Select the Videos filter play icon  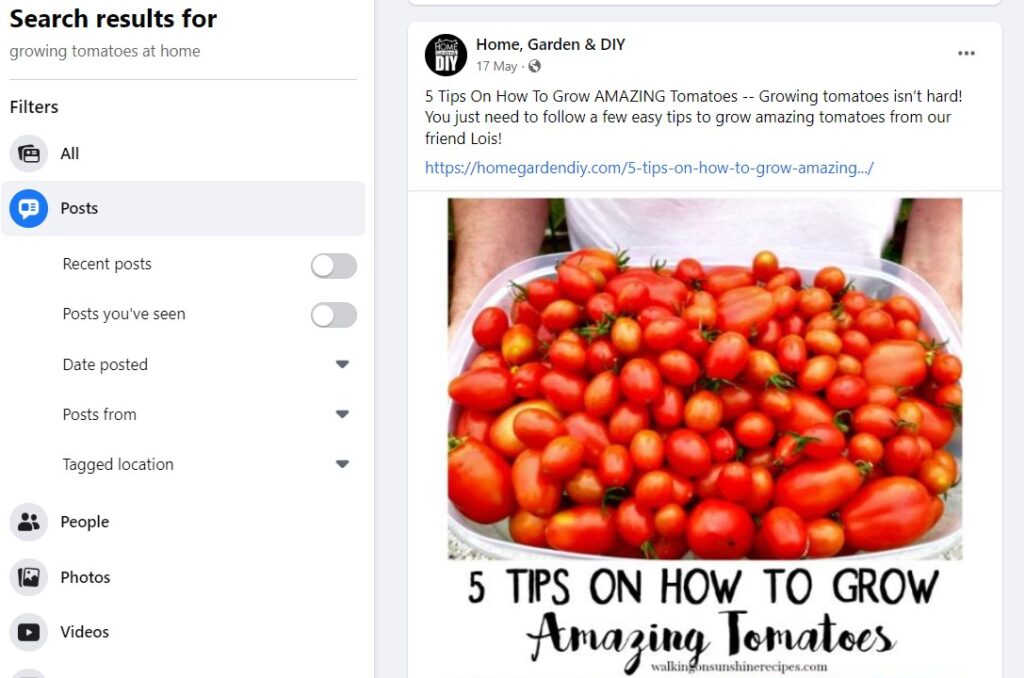tap(29, 632)
